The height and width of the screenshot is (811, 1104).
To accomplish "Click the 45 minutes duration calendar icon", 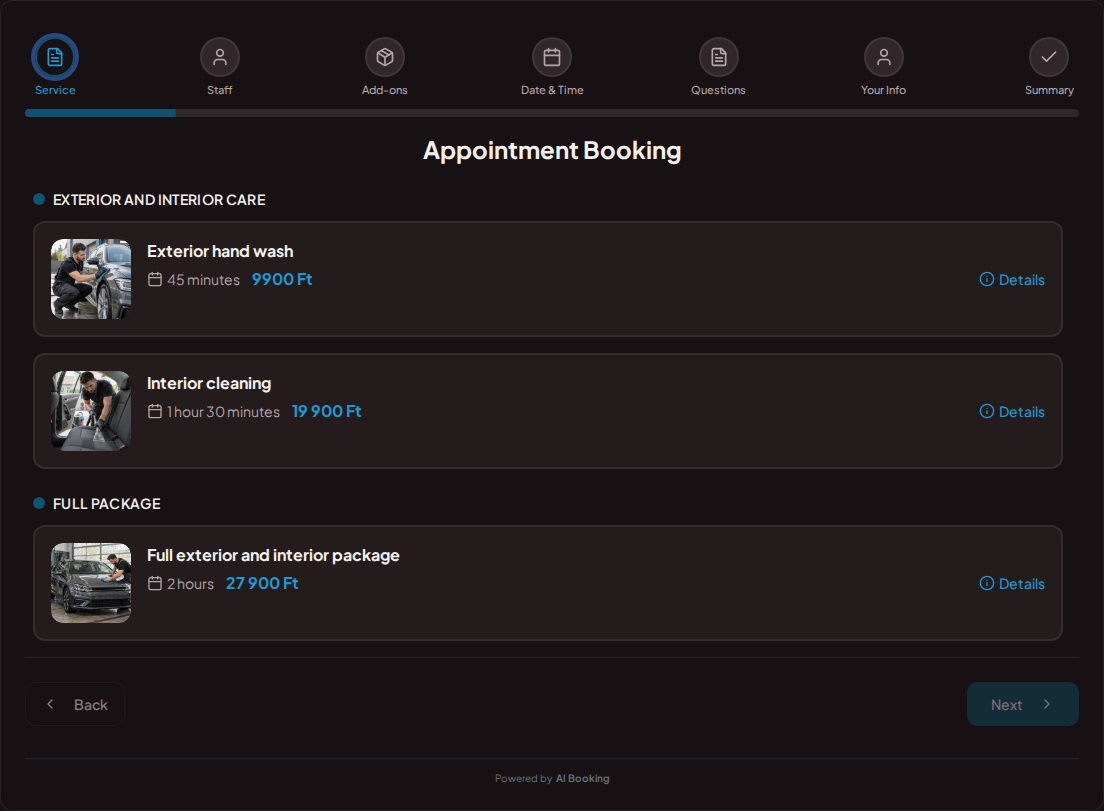I will tap(155, 279).
